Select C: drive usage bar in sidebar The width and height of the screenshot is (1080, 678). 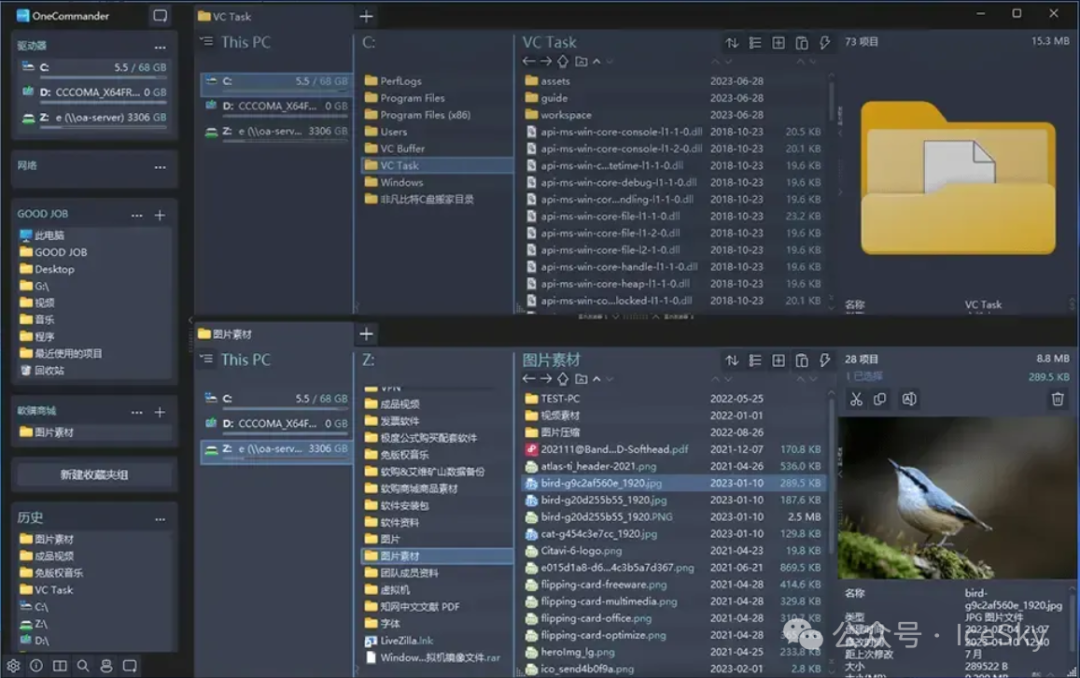click(94, 77)
